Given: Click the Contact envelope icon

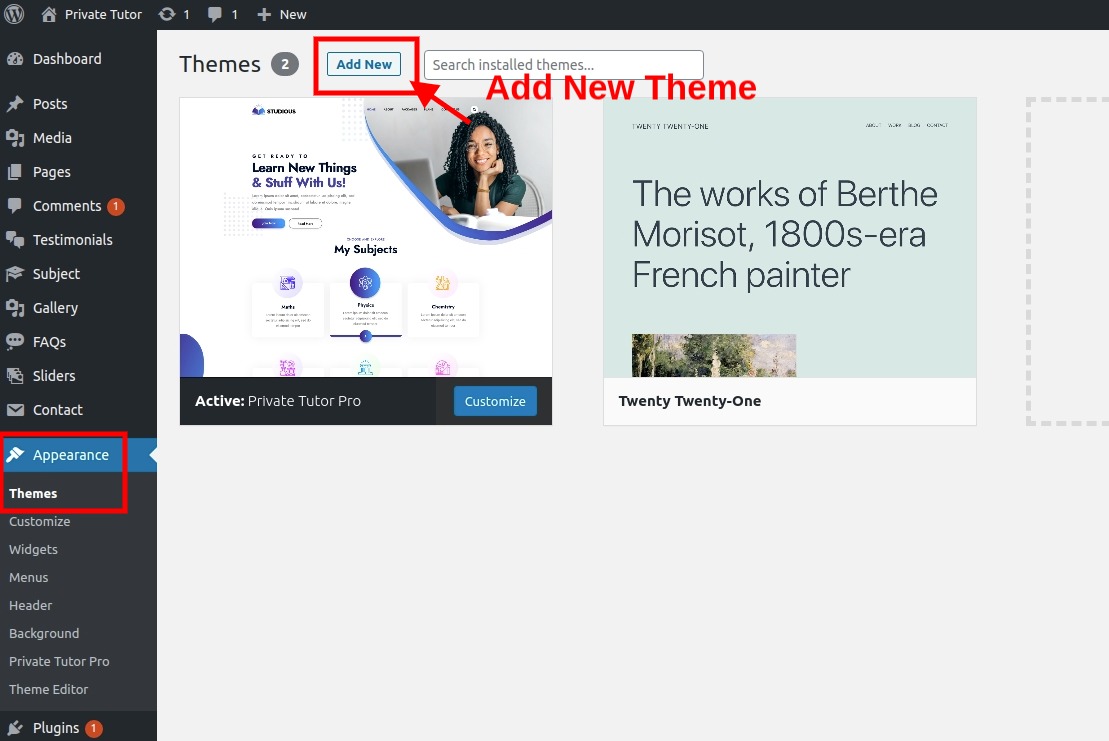Looking at the screenshot, I should 15,410.
